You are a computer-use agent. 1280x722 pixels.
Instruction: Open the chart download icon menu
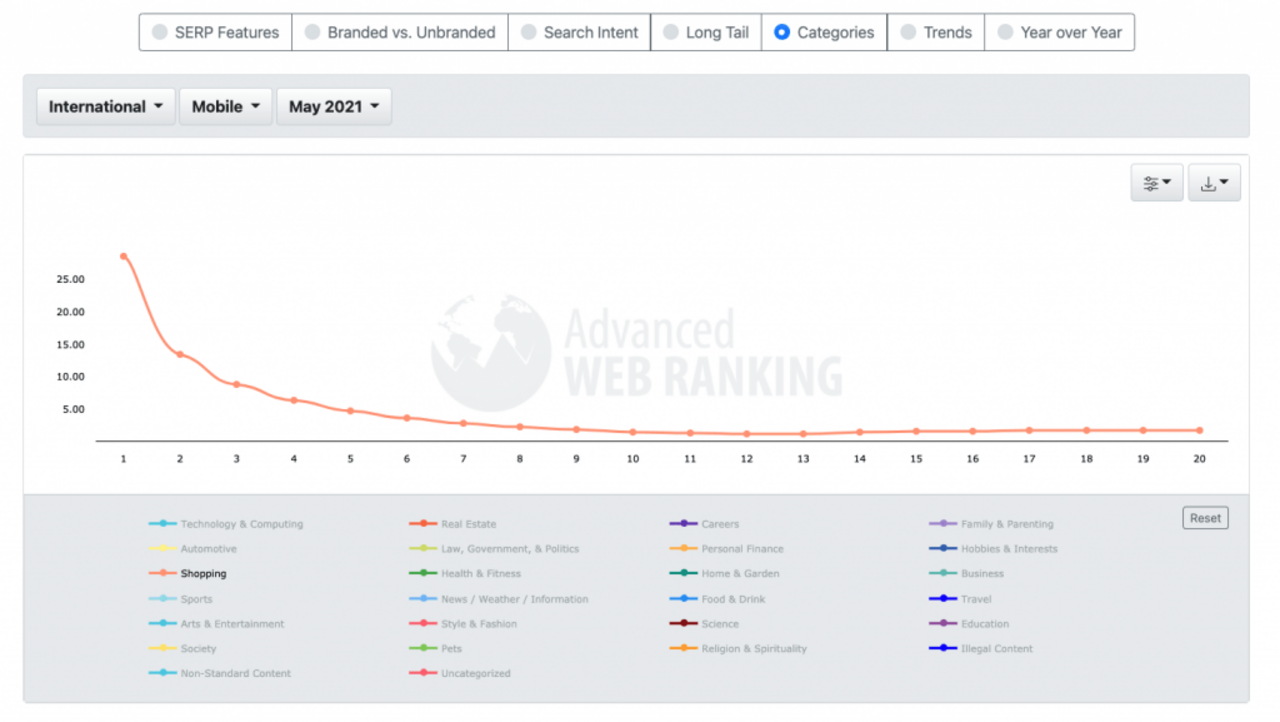[x=1214, y=183]
